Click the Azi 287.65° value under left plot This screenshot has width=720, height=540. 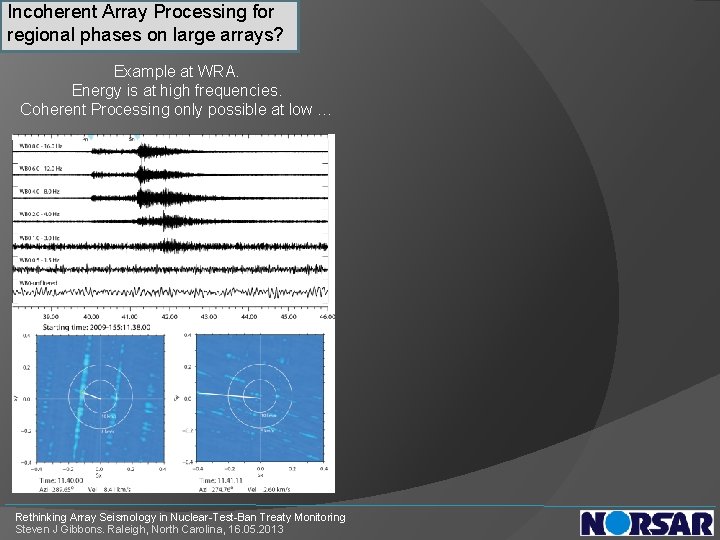(x=56, y=489)
